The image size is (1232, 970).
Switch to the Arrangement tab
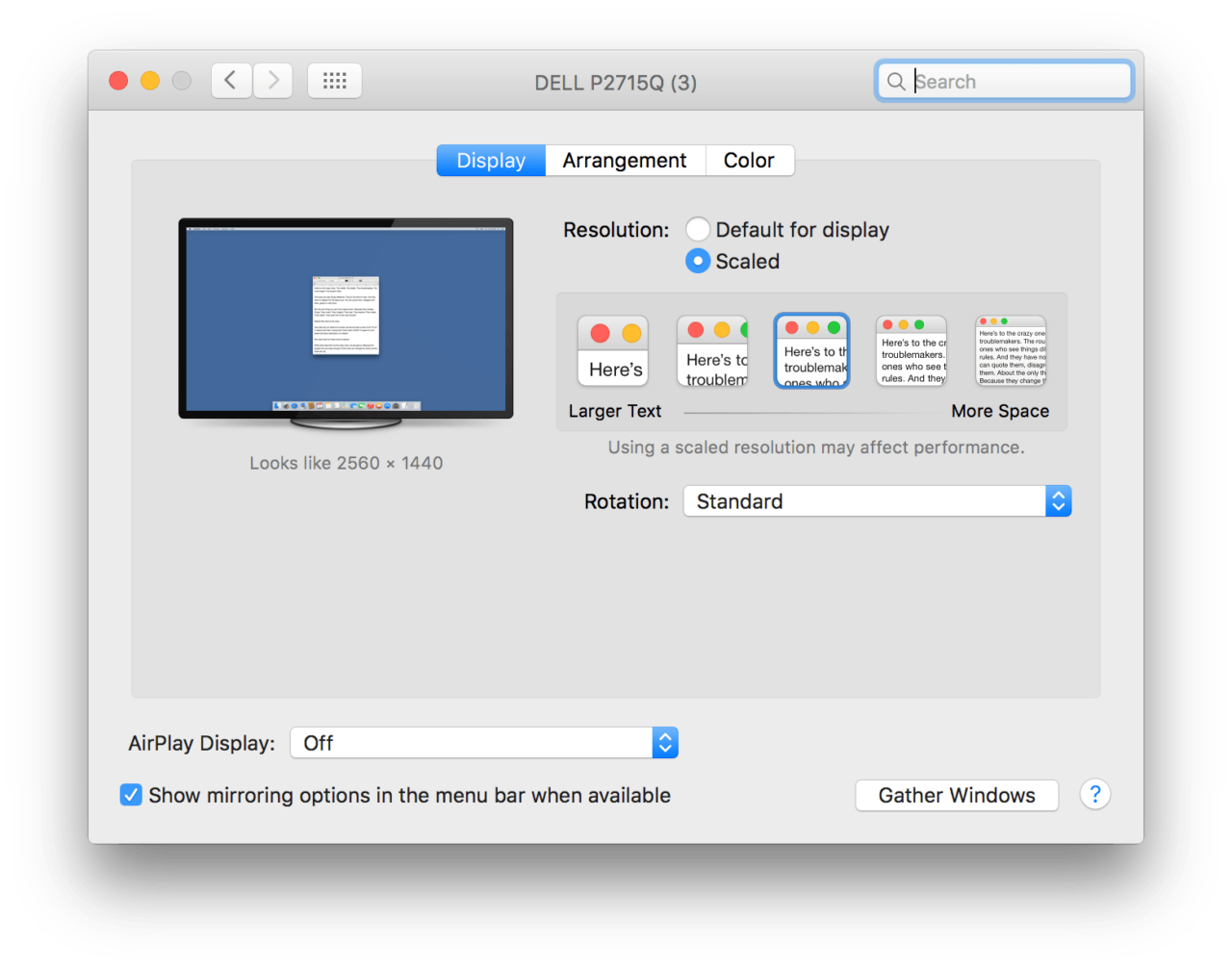625,161
